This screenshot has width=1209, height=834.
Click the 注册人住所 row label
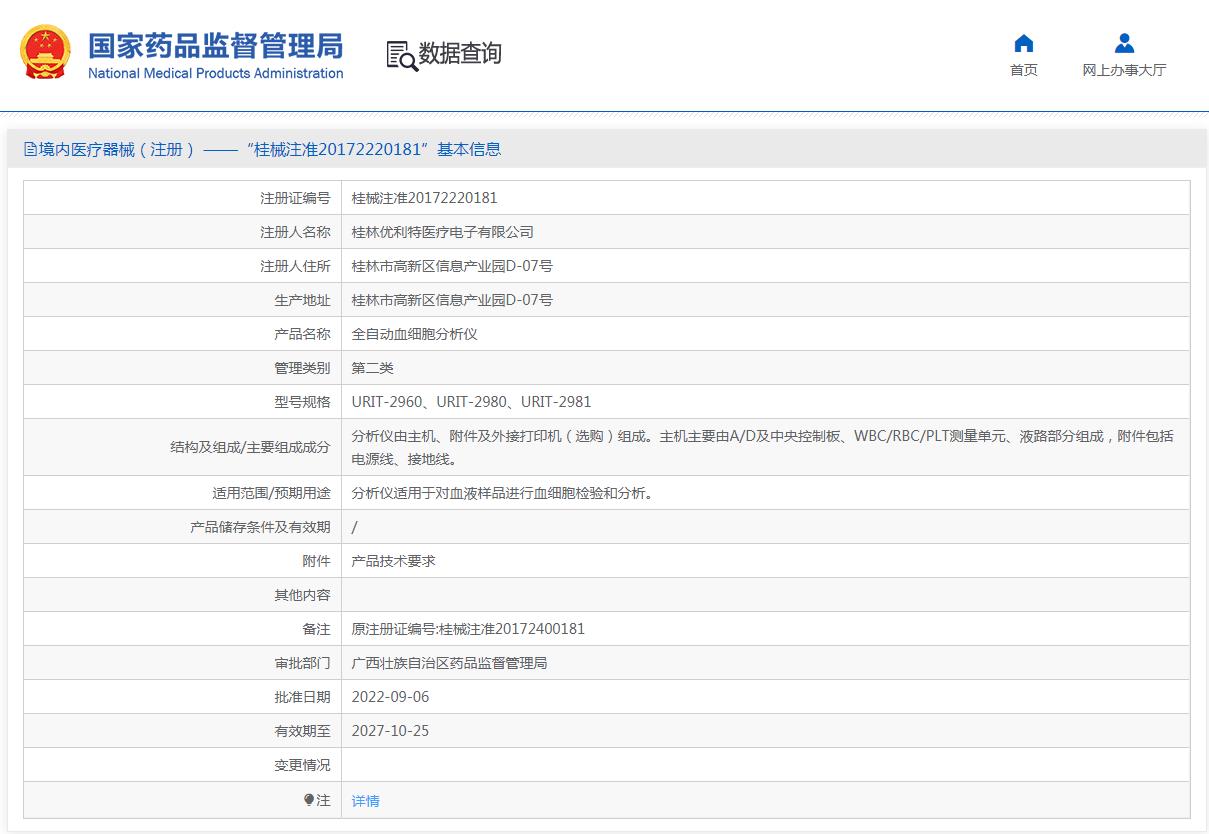pyautogui.click(x=295, y=266)
